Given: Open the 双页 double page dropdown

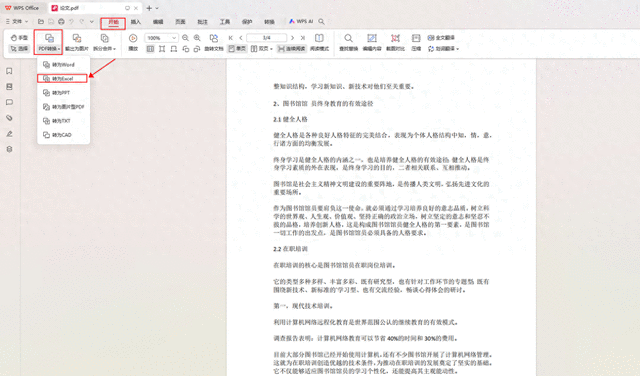Looking at the screenshot, I should 262,49.
